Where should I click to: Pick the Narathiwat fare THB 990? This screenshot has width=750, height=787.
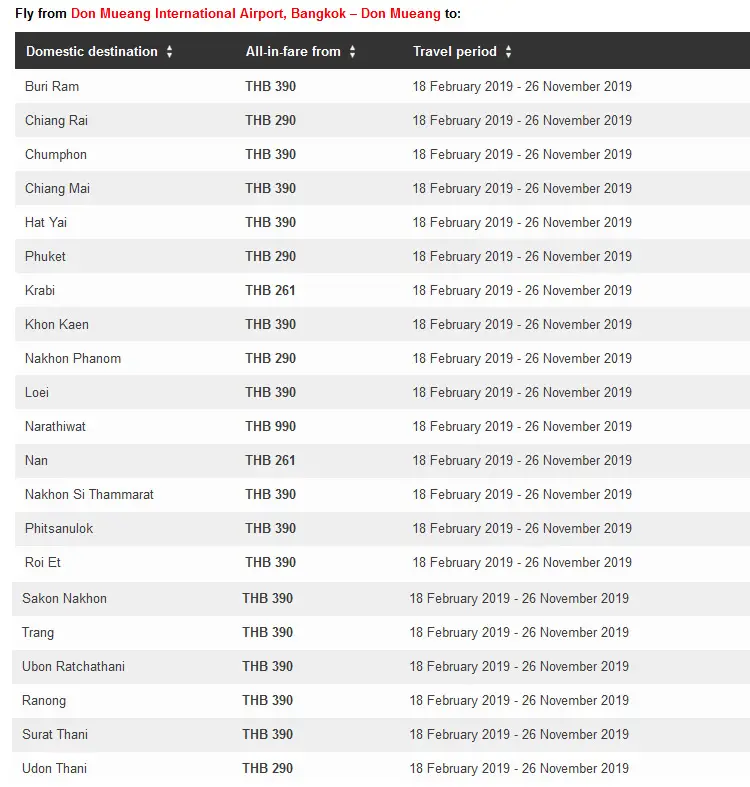[x=270, y=427]
